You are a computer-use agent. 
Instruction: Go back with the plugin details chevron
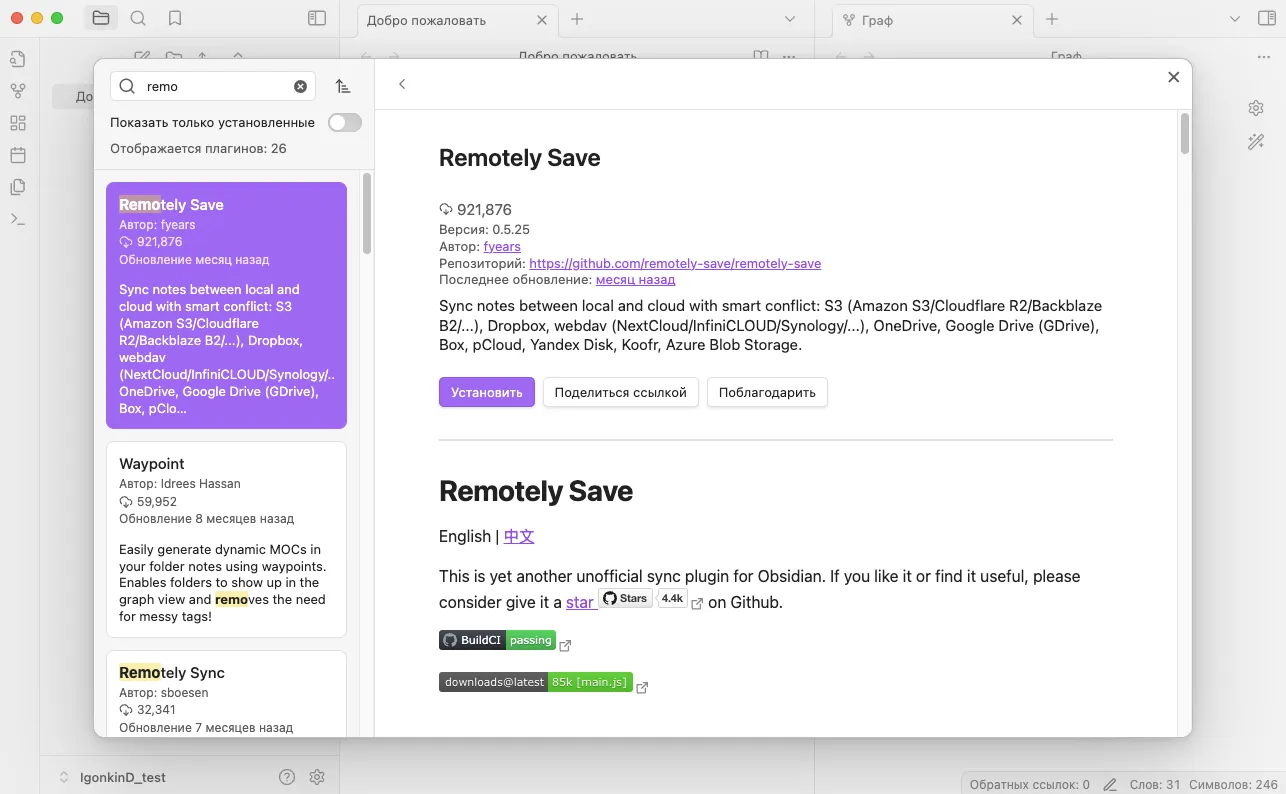pyautogui.click(x=402, y=84)
